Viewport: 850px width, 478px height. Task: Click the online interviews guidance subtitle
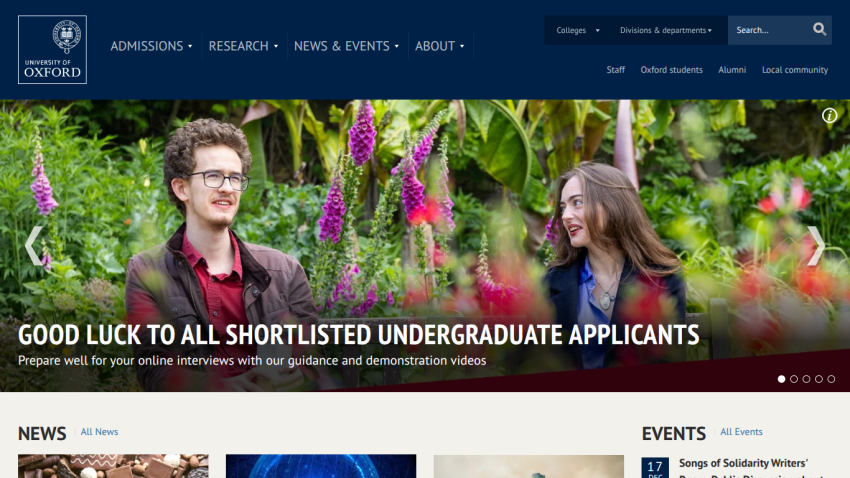pyautogui.click(x=252, y=361)
